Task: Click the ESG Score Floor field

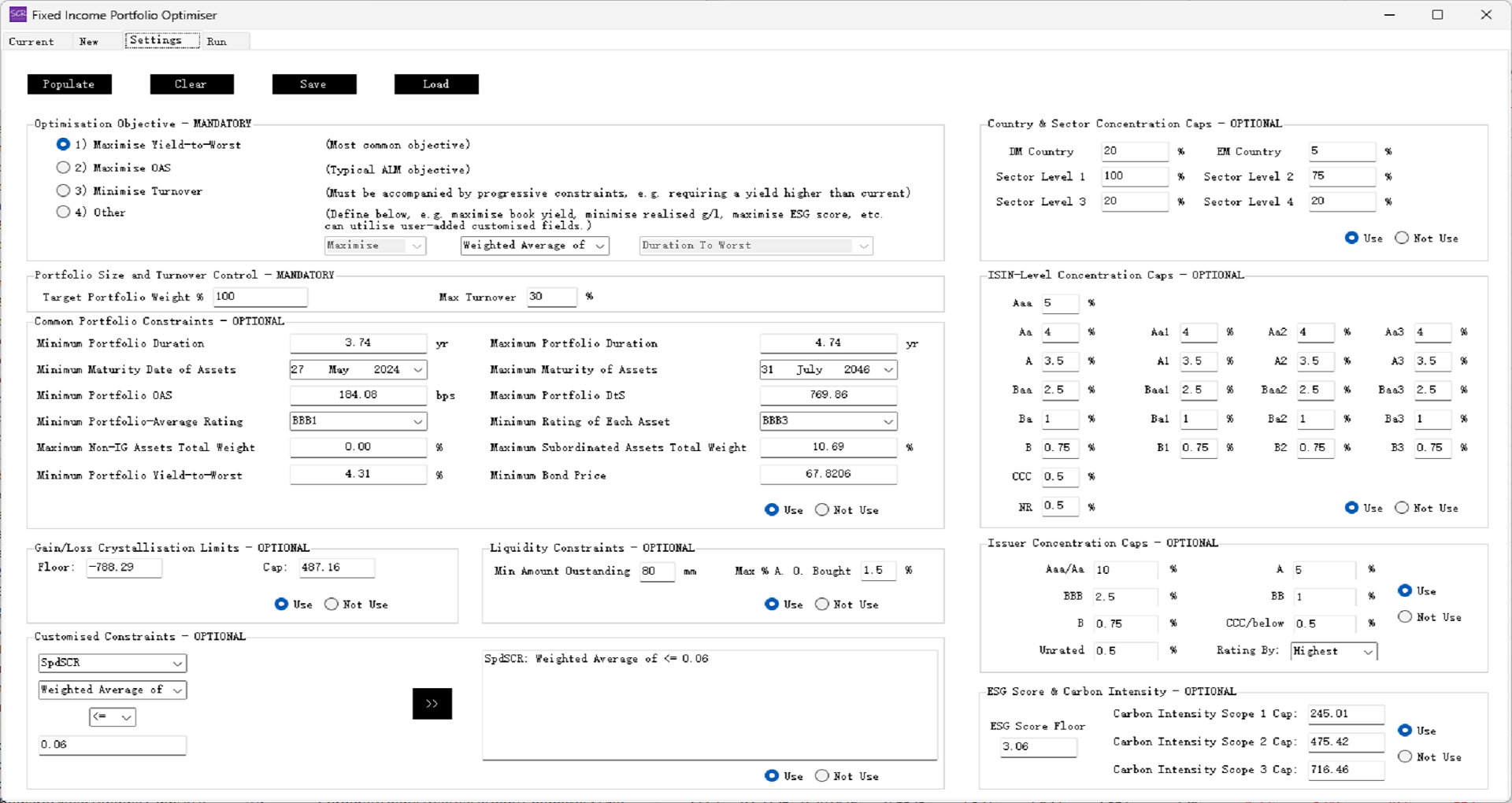Action: click(1037, 746)
